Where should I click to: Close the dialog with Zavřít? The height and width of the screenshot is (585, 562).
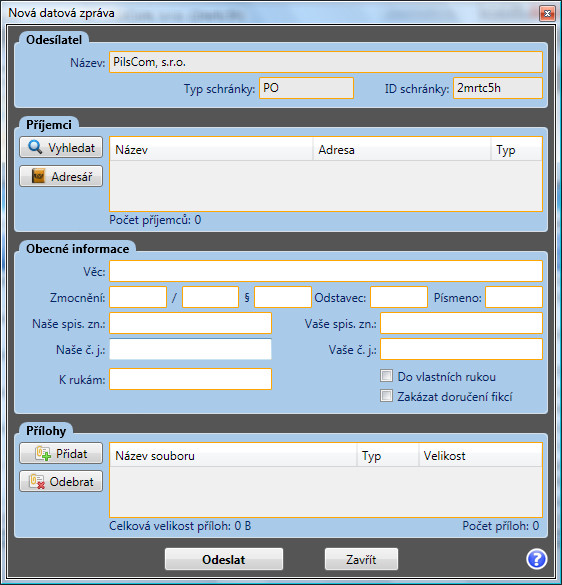pos(361,559)
